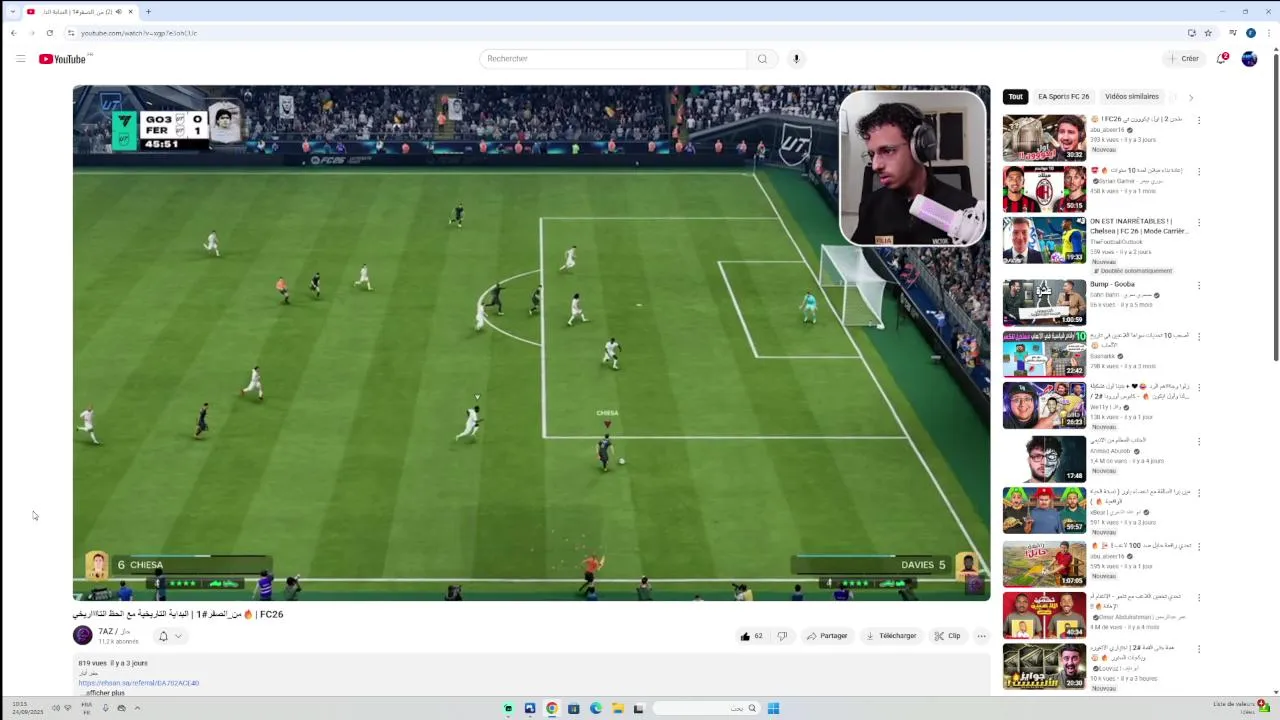Open the 7AZ channel avatar
1280x720 pixels.
point(83,635)
